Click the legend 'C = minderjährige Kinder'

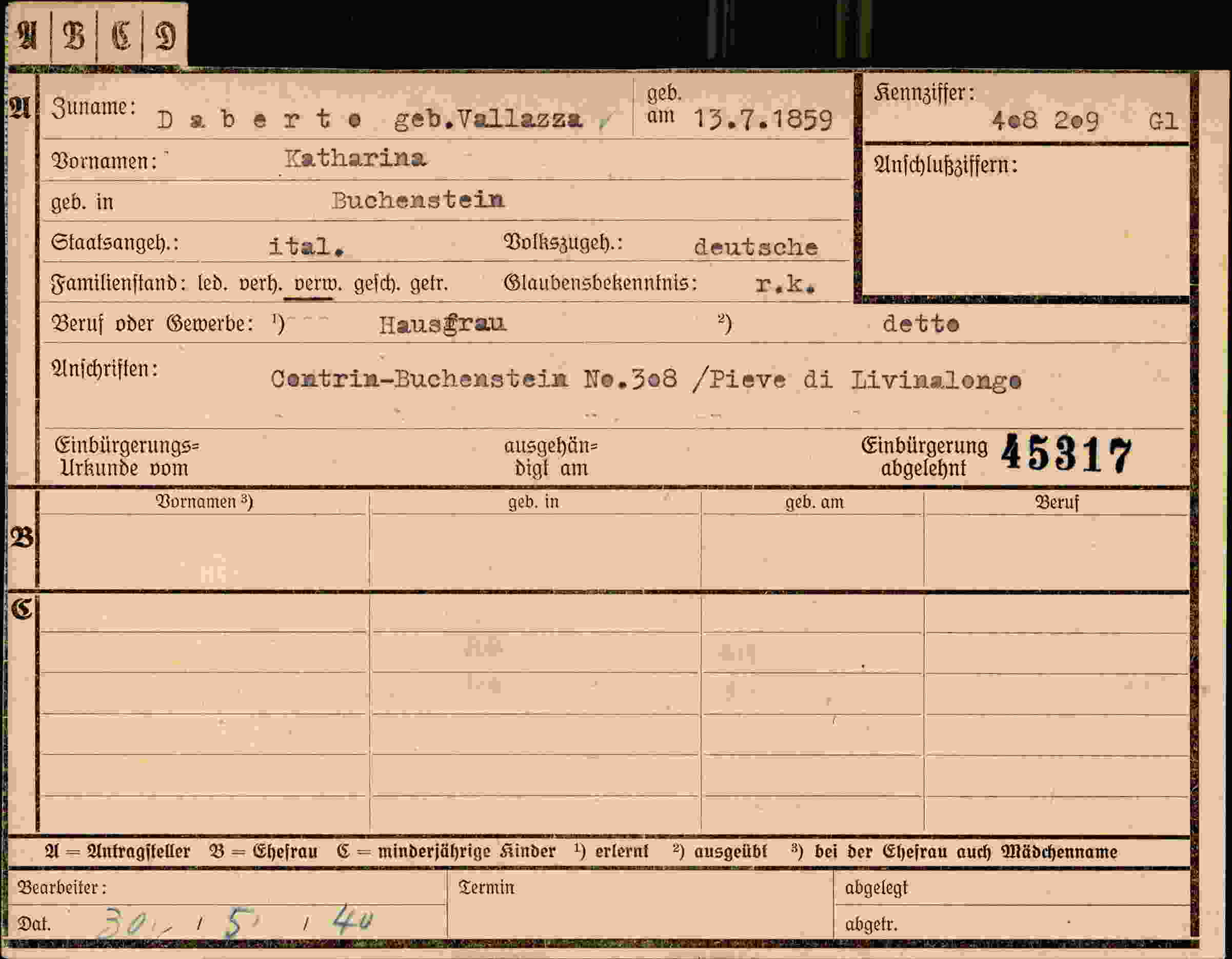446,851
